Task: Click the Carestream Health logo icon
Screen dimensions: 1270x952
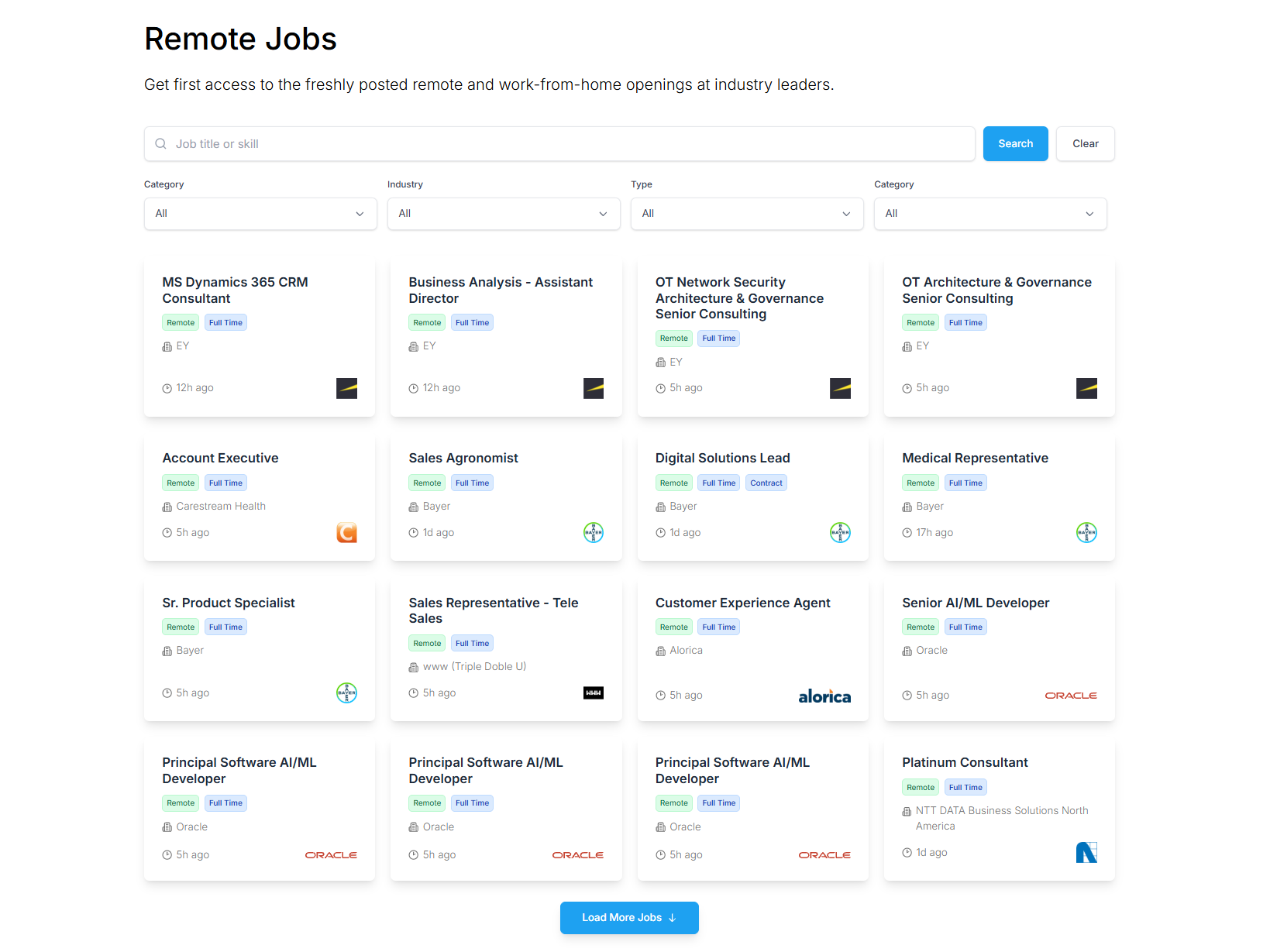Action: click(x=346, y=533)
